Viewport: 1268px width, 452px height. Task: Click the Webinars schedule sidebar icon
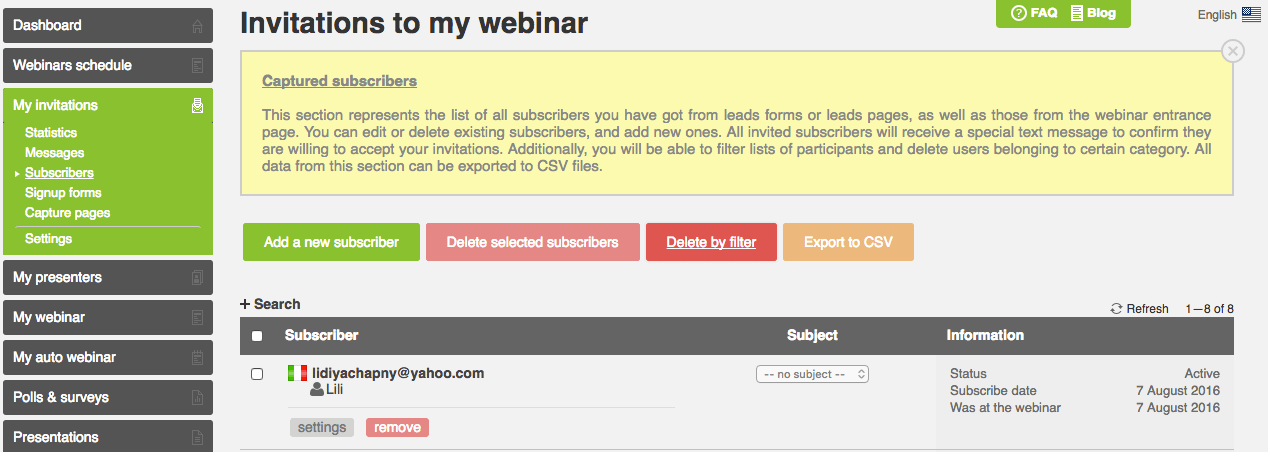[x=197, y=66]
